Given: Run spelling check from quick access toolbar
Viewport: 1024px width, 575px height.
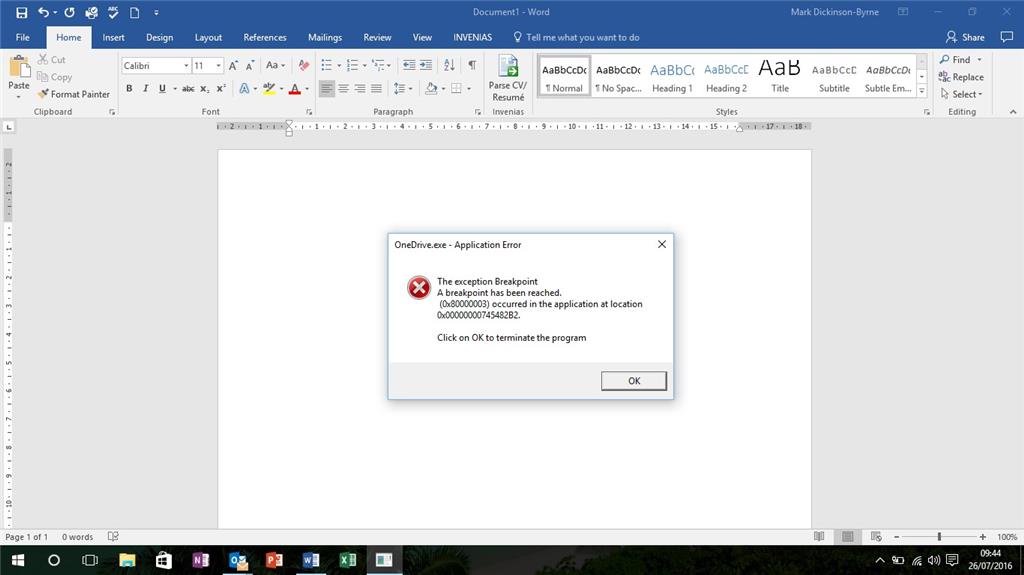Looking at the screenshot, I should 113,12.
